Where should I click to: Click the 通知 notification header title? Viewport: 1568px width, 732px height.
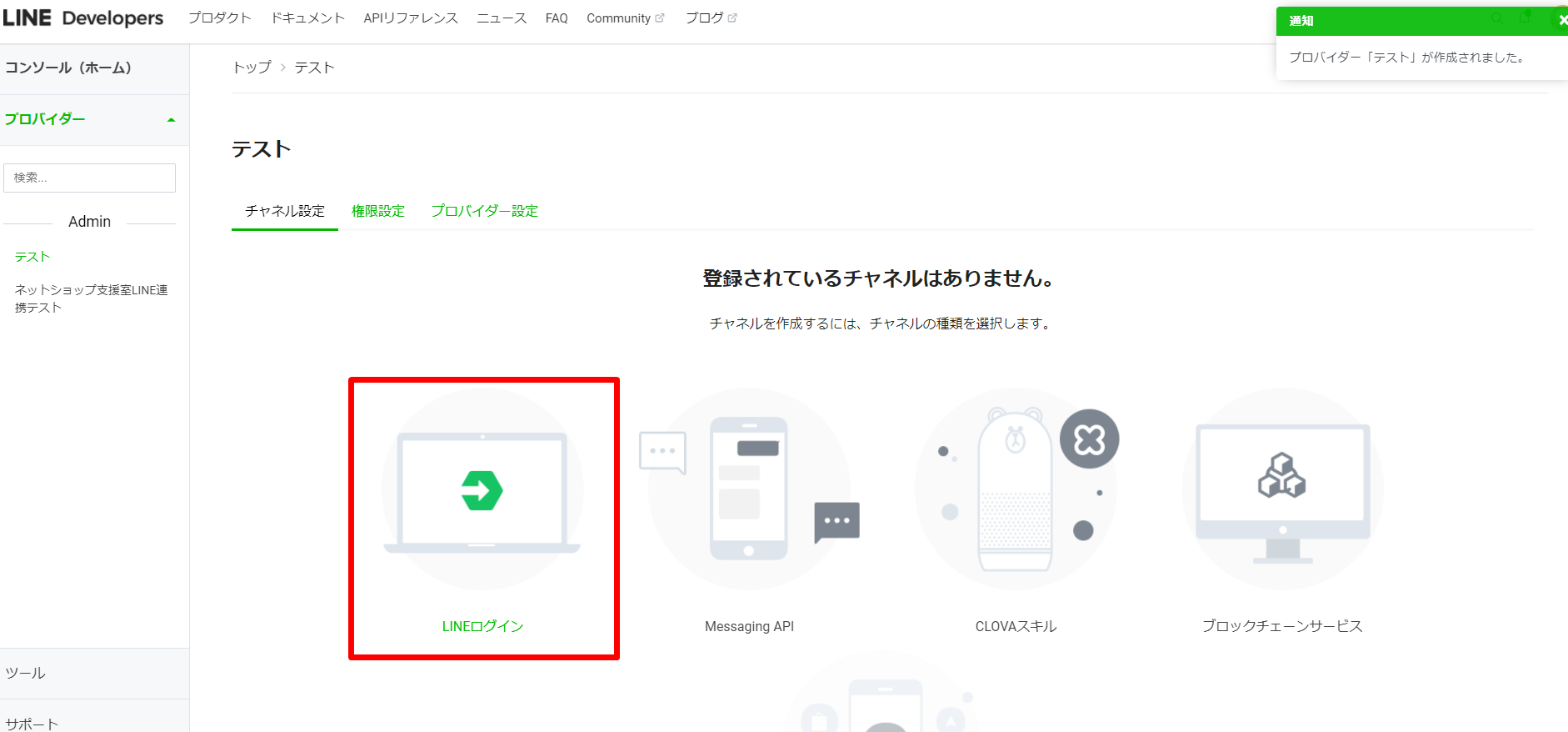click(x=1301, y=21)
